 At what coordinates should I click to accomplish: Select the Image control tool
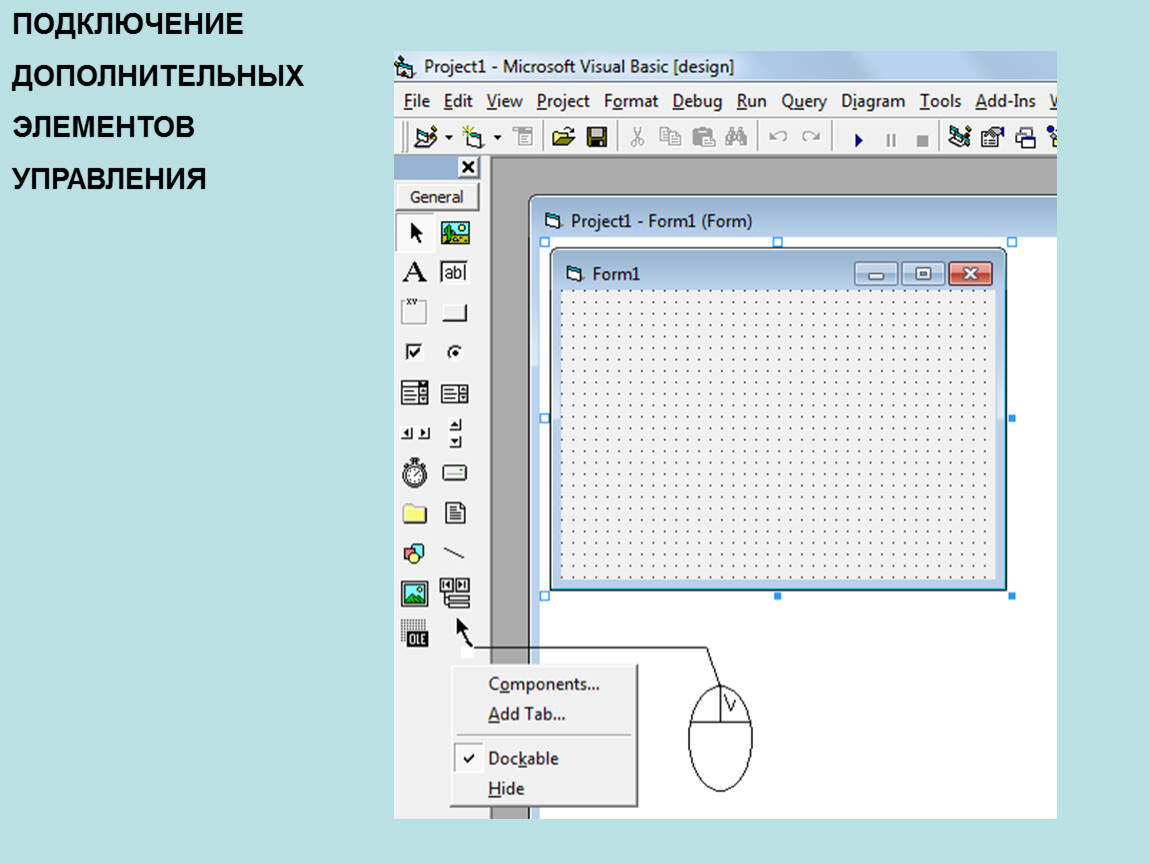pyautogui.click(x=414, y=593)
